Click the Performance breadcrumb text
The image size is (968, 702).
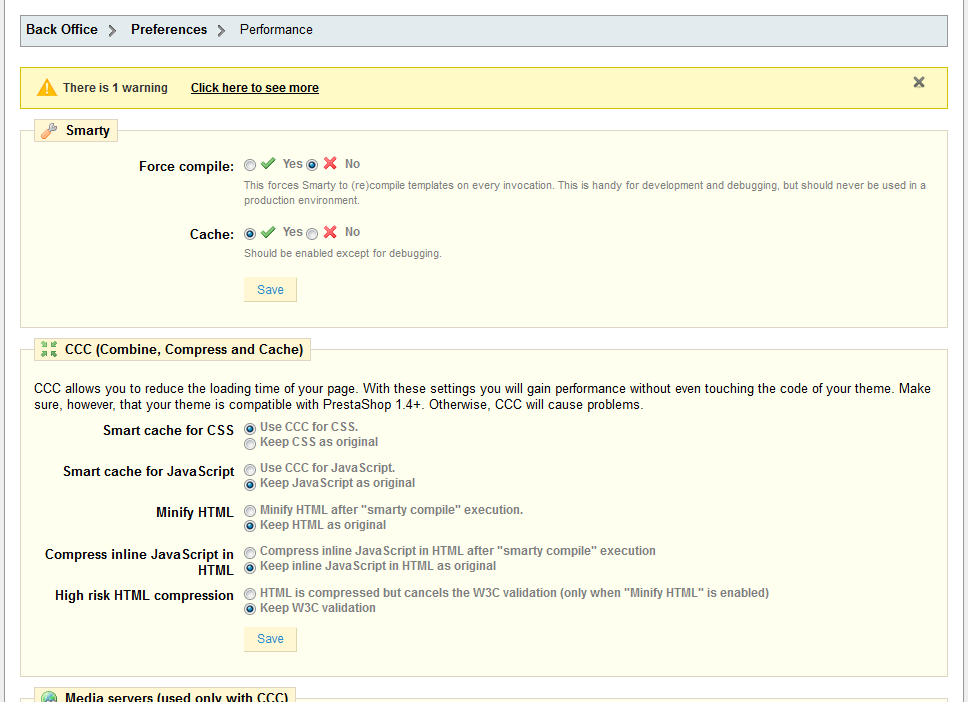pos(276,30)
